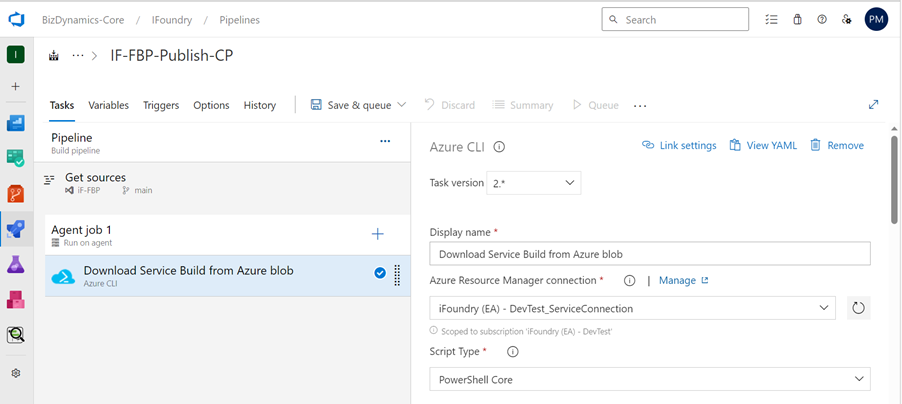
Task: Click the pipeline icon before the breadcrumb ellipsis
Action: coord(54,56)
